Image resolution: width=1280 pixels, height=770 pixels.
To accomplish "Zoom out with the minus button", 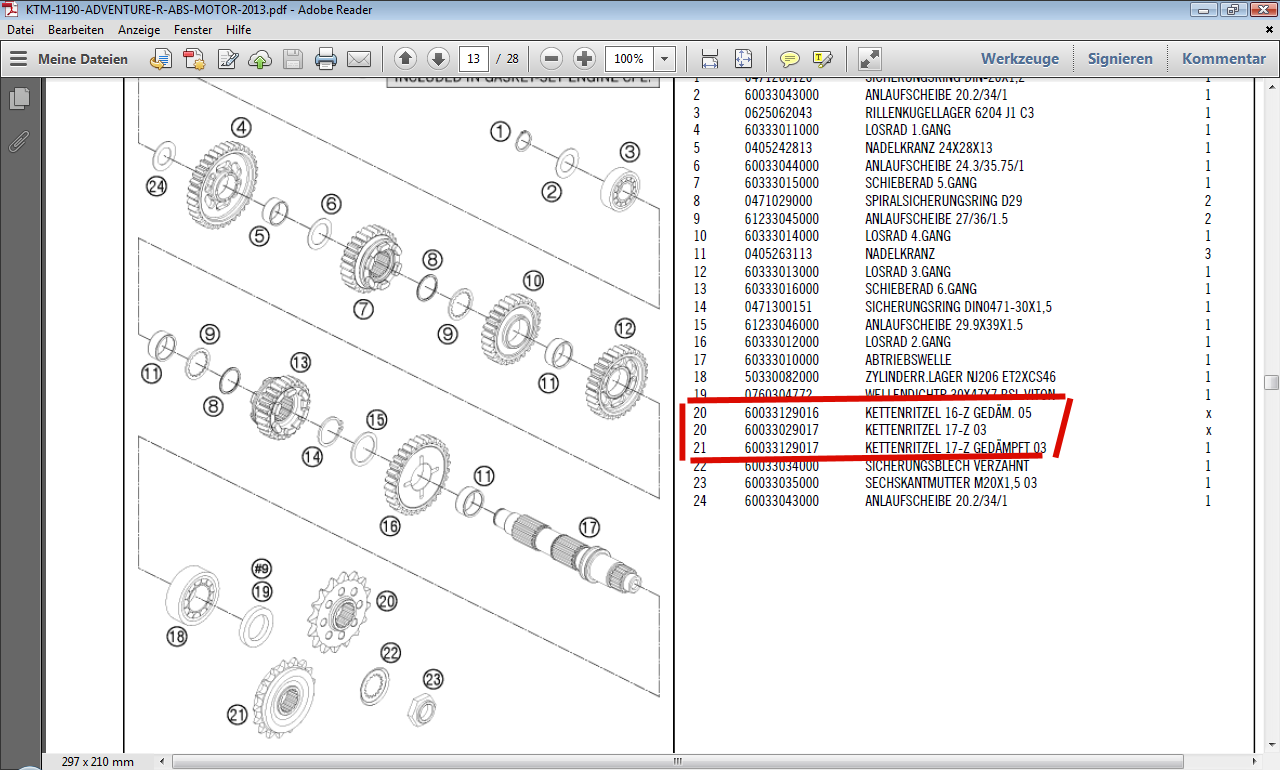I will pos(552,58).
